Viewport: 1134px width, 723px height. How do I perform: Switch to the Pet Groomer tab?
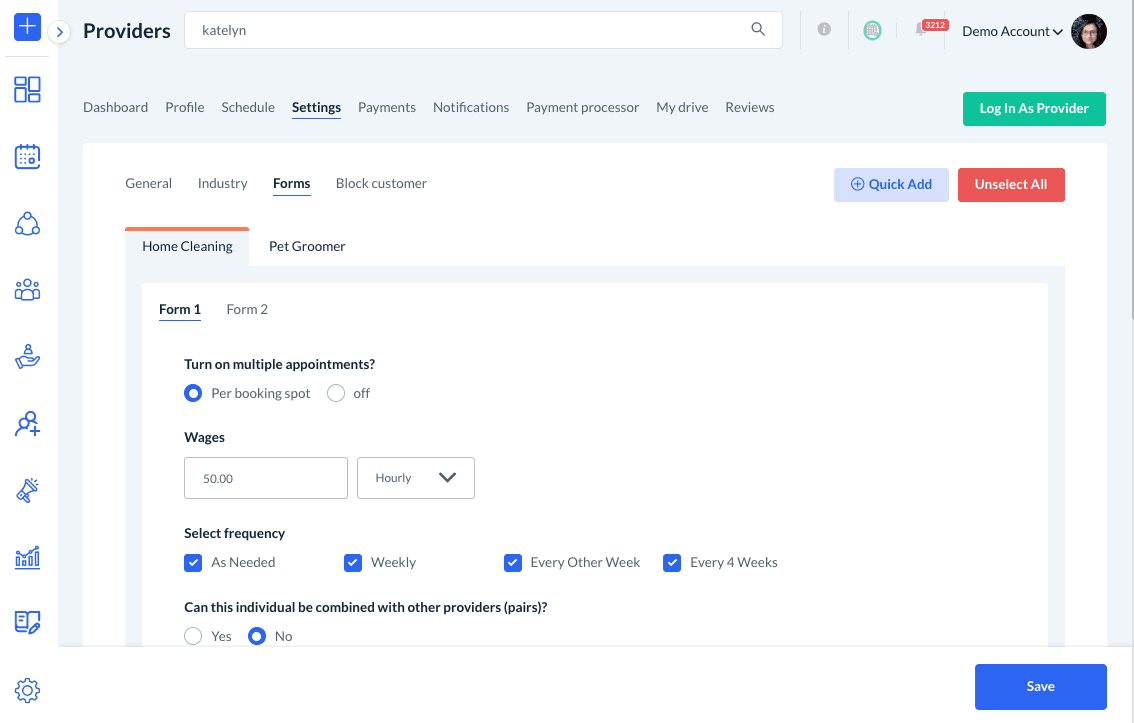[307, 246]
